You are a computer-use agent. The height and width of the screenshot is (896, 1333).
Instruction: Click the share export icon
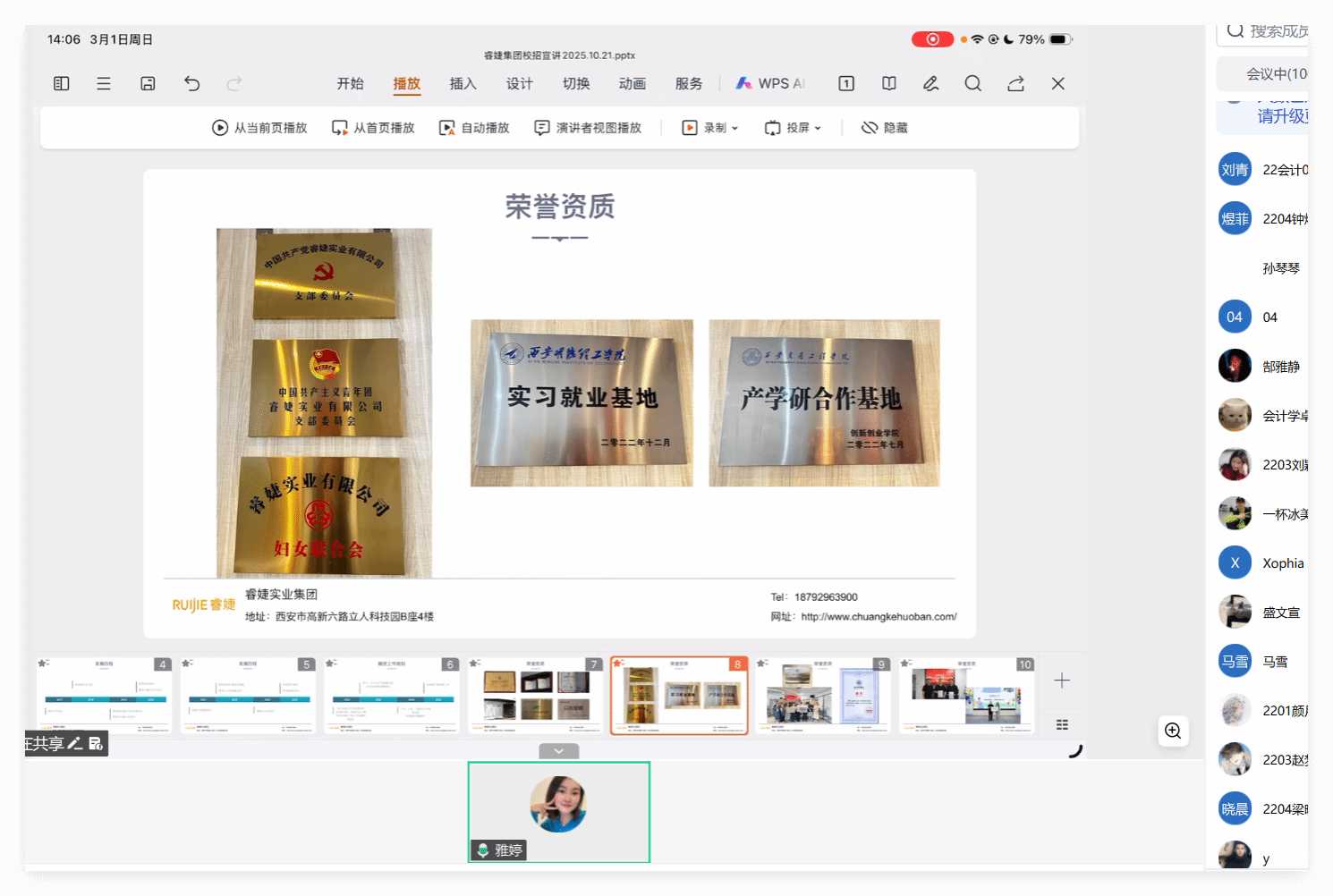click(1015, 83)
